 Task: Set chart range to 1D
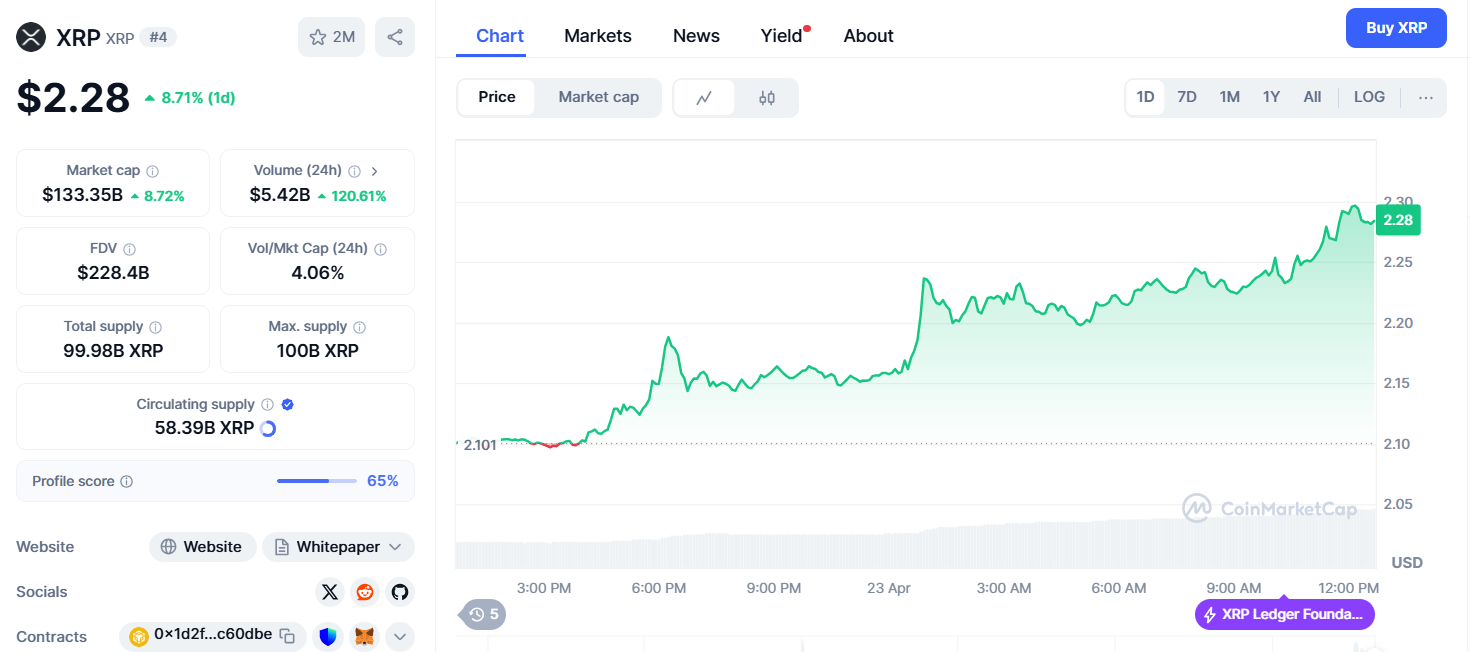click(1145, 98)
